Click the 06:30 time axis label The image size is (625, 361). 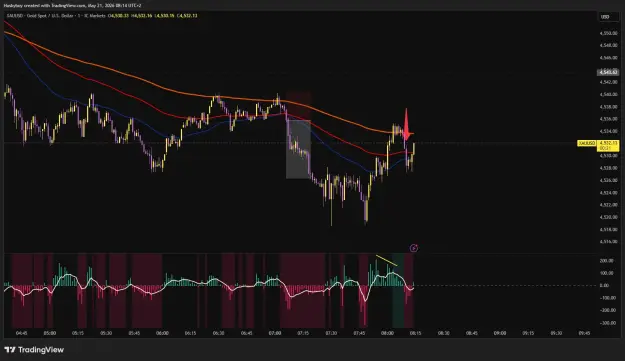(218, 333)
